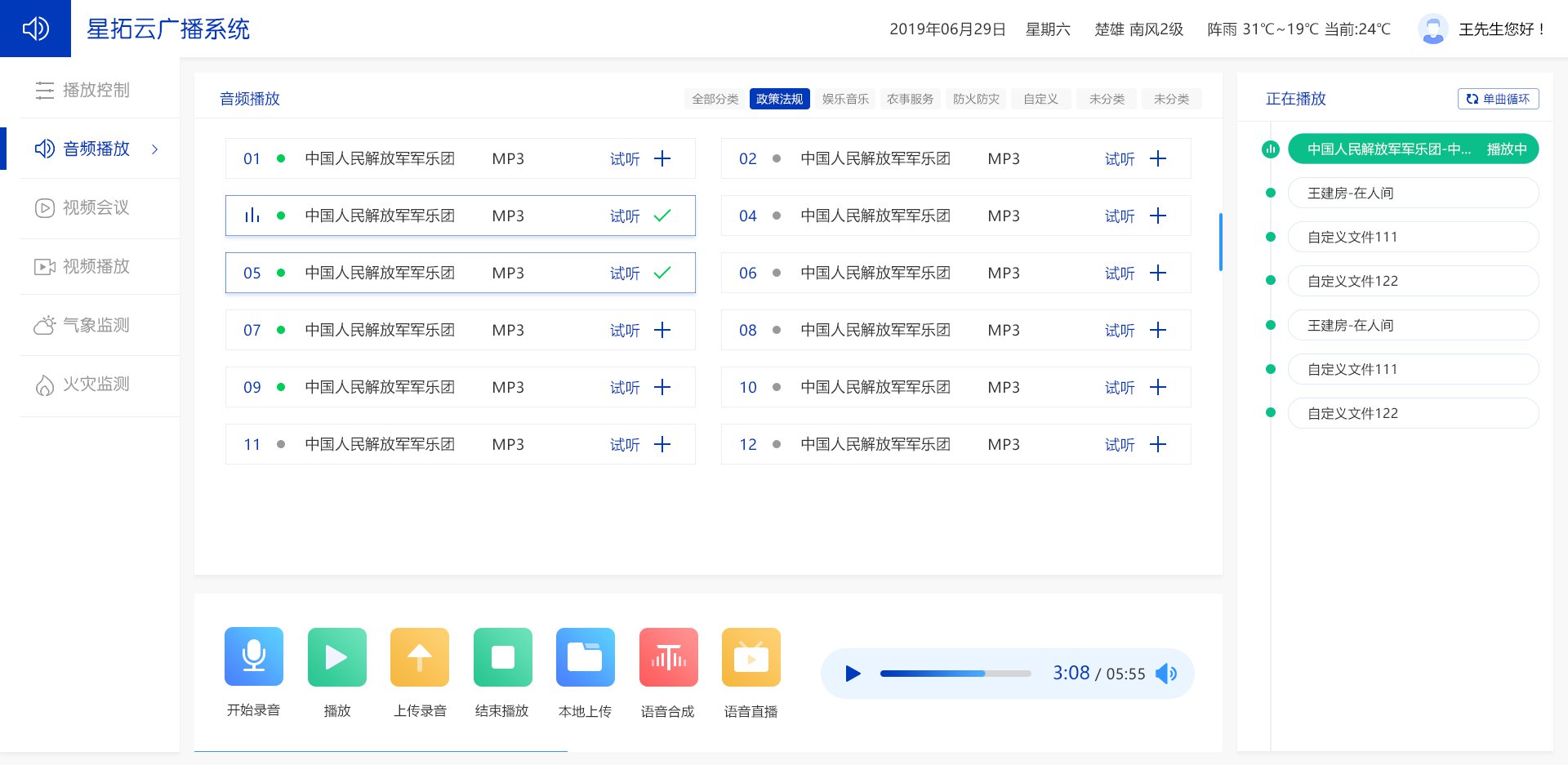Click the speaker logo icon in header
The width and height of the screenshot is (1568, 765).
35,29
